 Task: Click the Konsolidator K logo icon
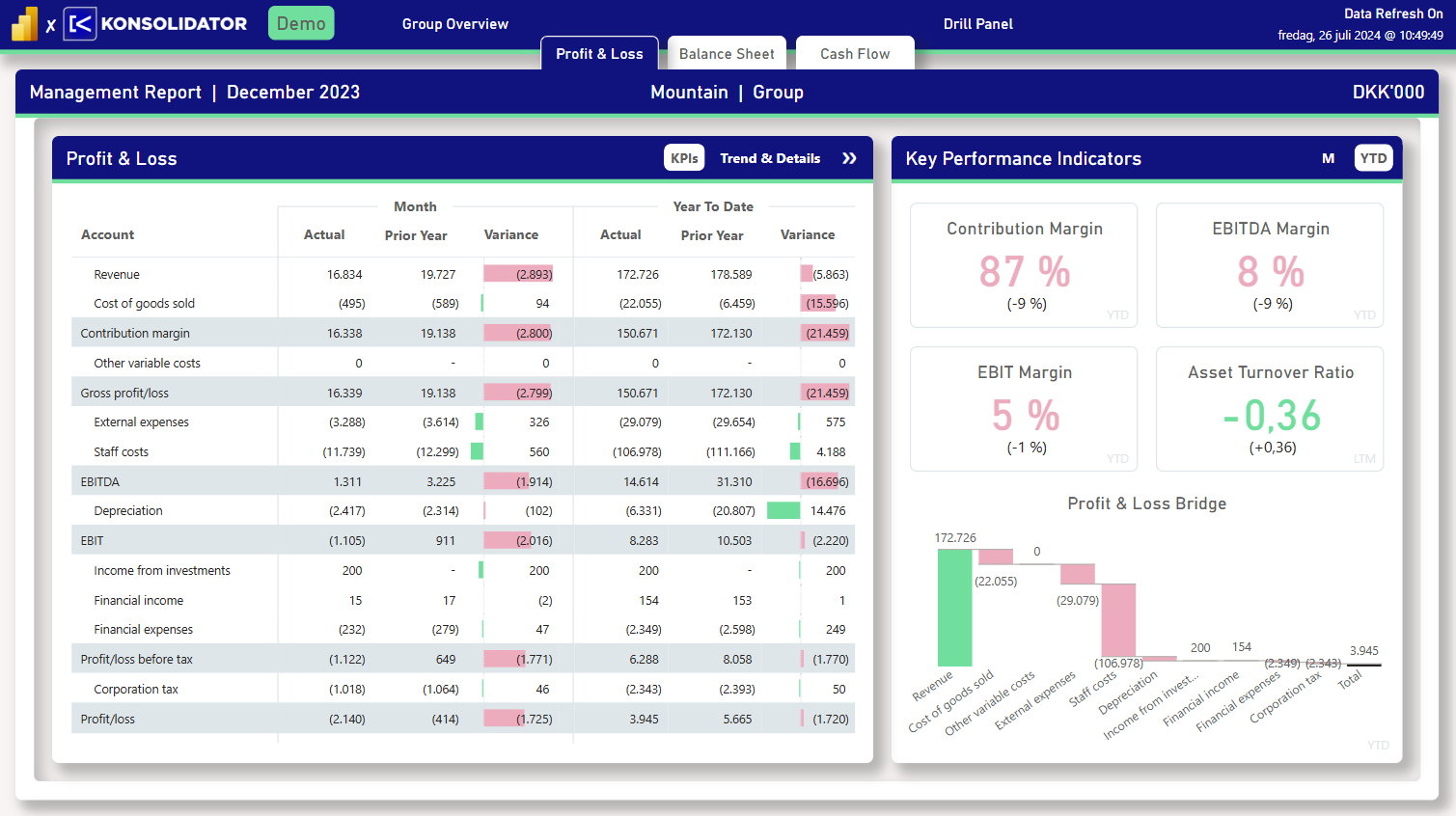coord(80,24)
